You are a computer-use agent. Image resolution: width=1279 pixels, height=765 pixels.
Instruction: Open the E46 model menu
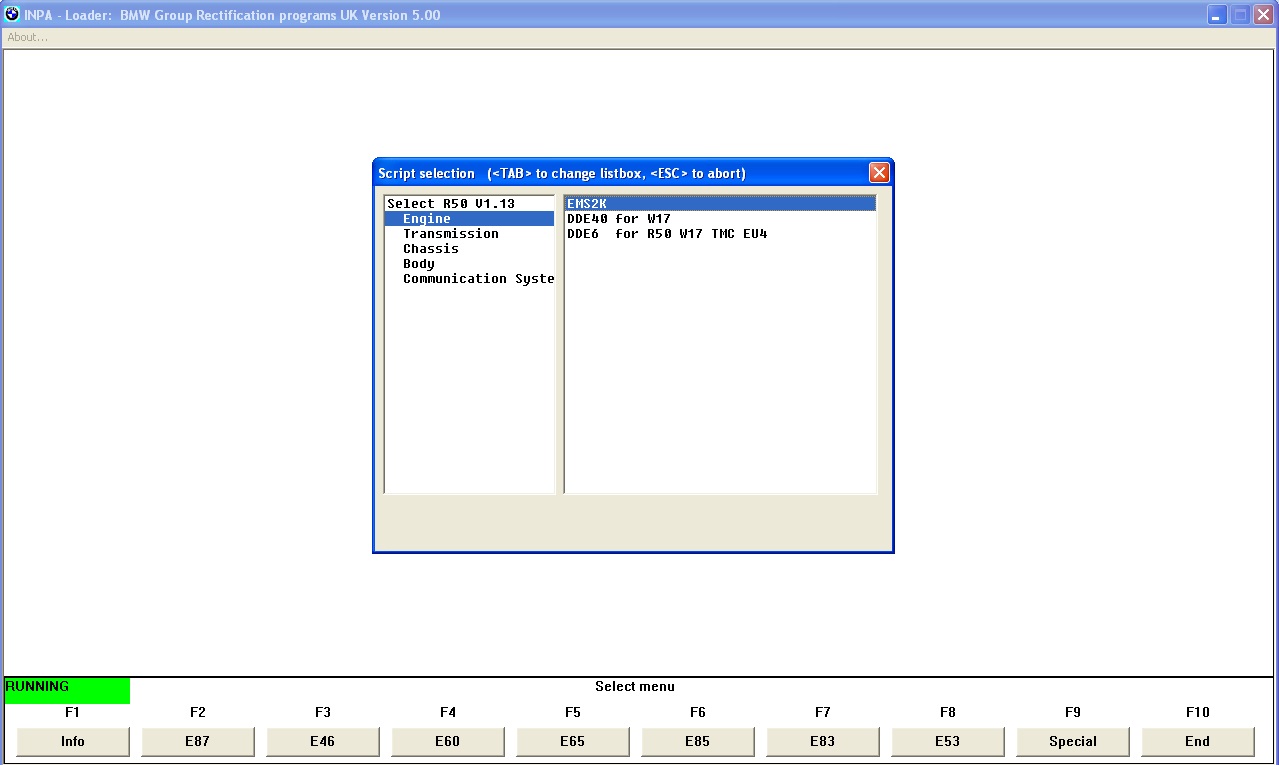tap(322, 741)
